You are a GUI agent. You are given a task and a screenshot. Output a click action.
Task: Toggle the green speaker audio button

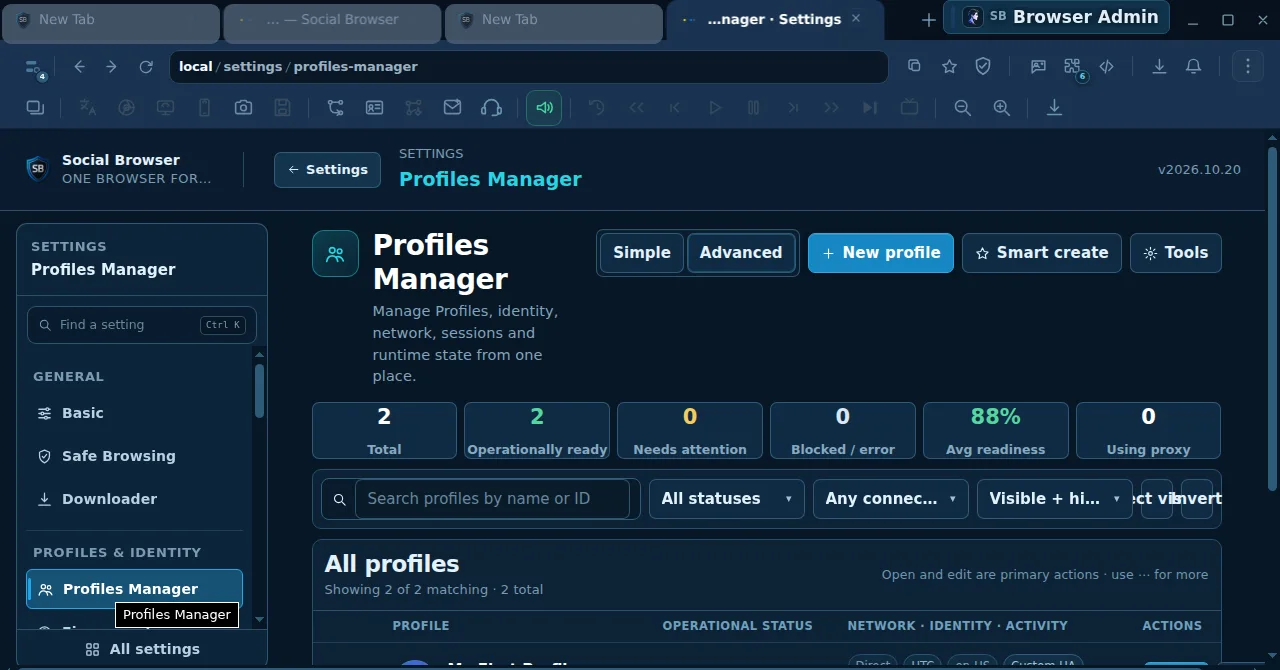pos(544,107)
